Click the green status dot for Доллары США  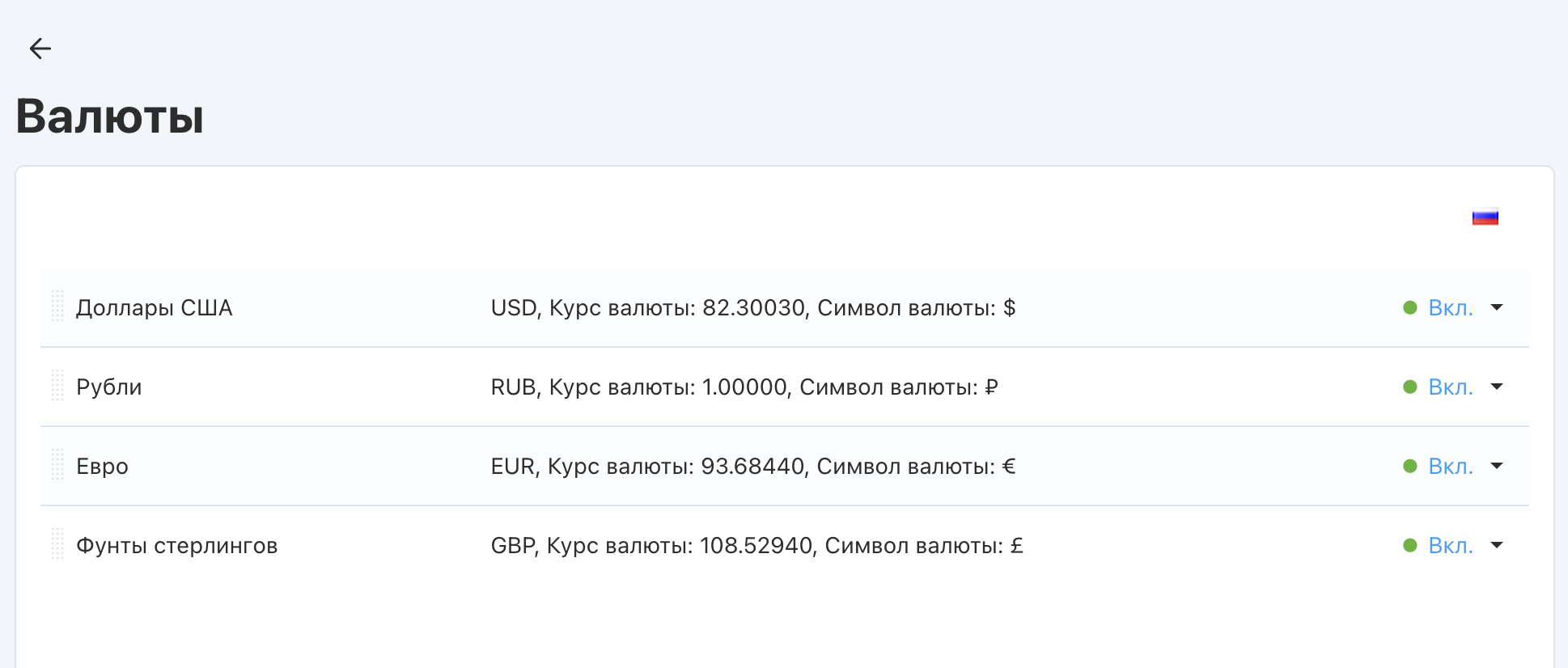[1410, 307]
